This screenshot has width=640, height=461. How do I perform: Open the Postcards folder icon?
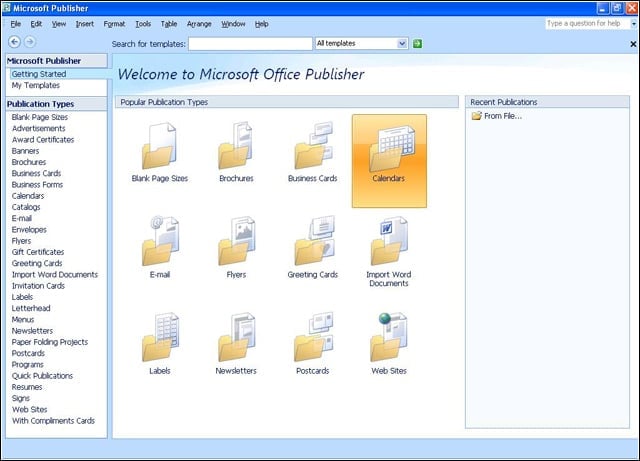tap(313, 337)
